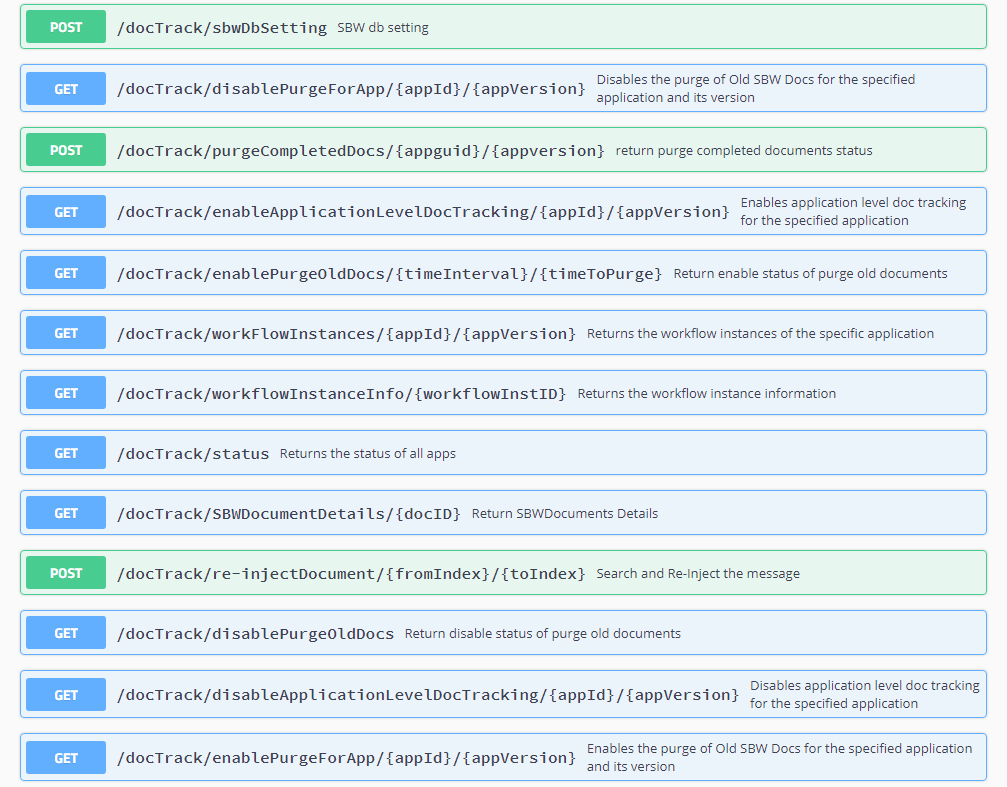This screenshot has width=1007, height=787.
Task: Click the POST badge for sbwDbSetting
Action: tap(66, 27)
